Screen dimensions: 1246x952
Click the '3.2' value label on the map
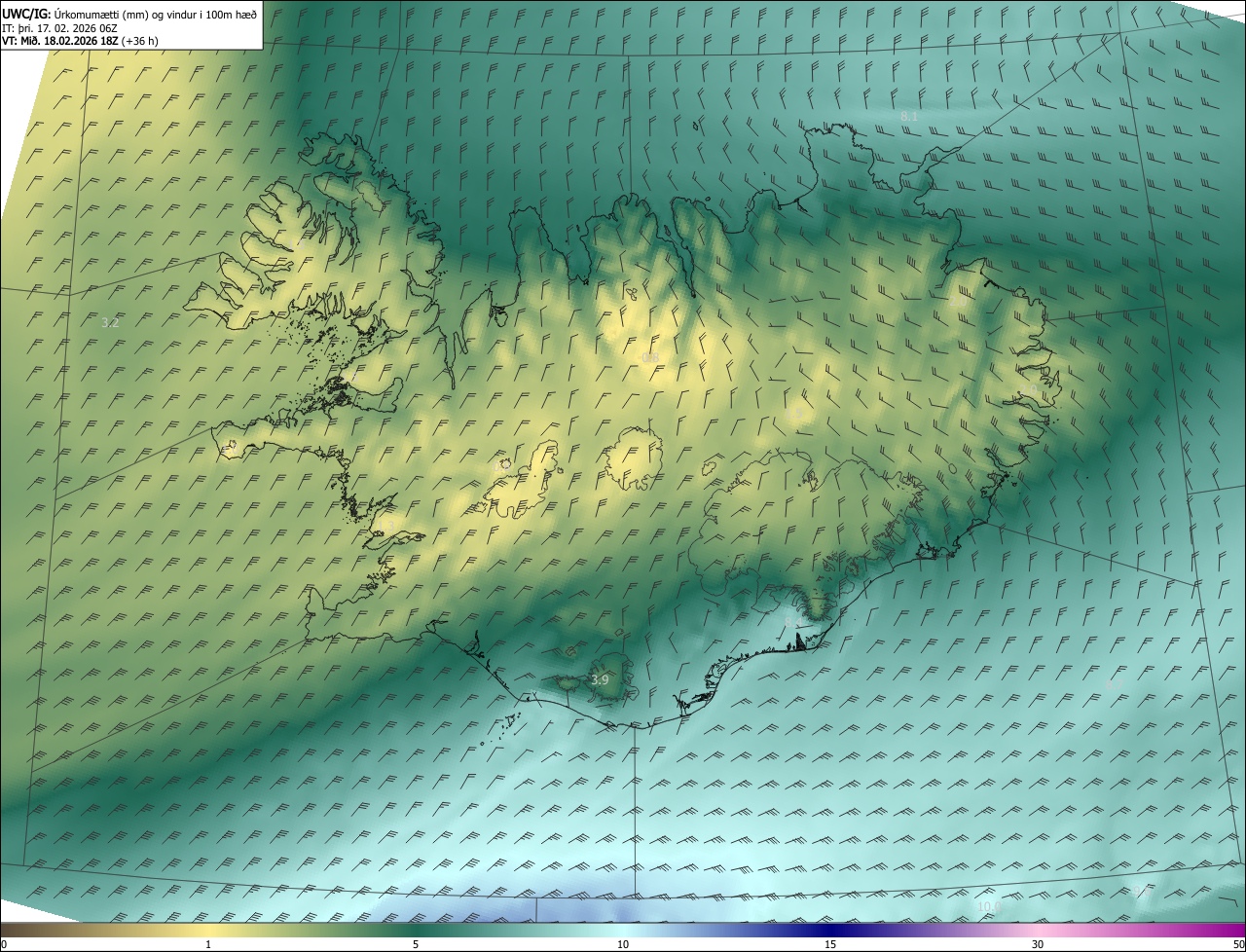coord(110,322)
